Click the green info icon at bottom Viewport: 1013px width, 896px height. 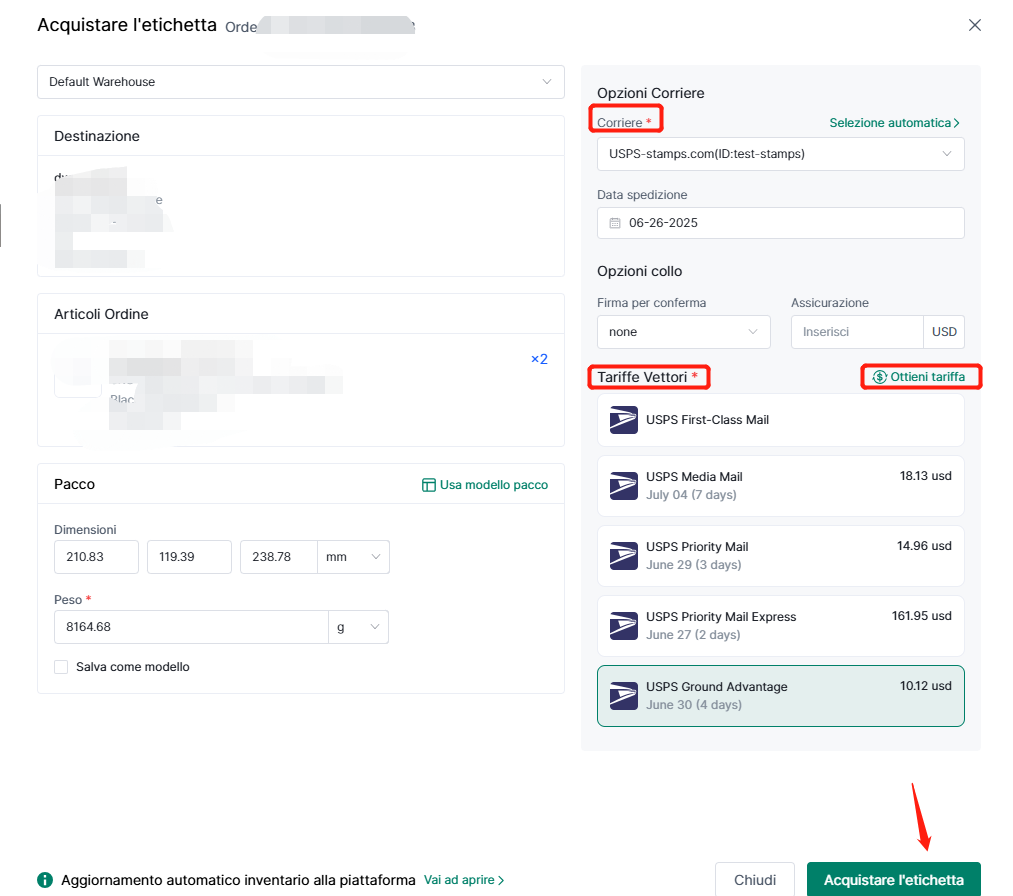45,880
